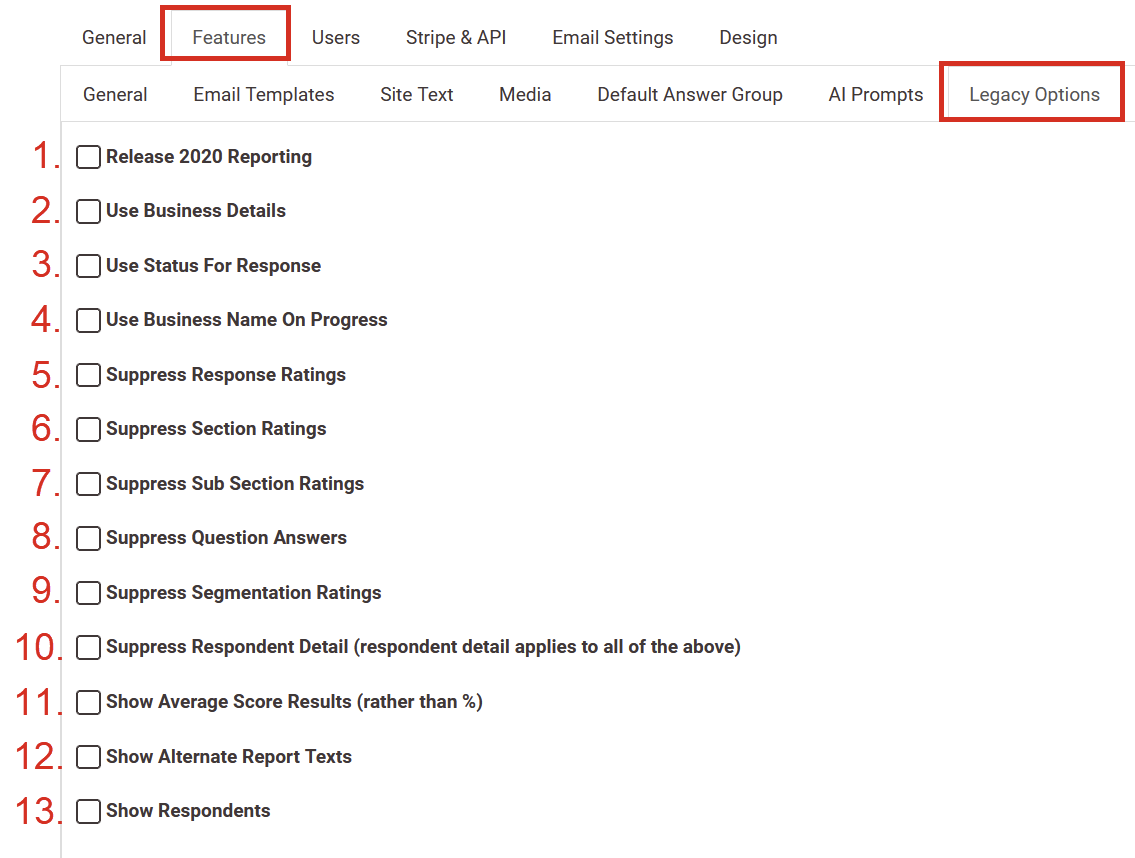Check Use Status For Response option
Viewport: 1135px width, 858px height.
point(89,266)
